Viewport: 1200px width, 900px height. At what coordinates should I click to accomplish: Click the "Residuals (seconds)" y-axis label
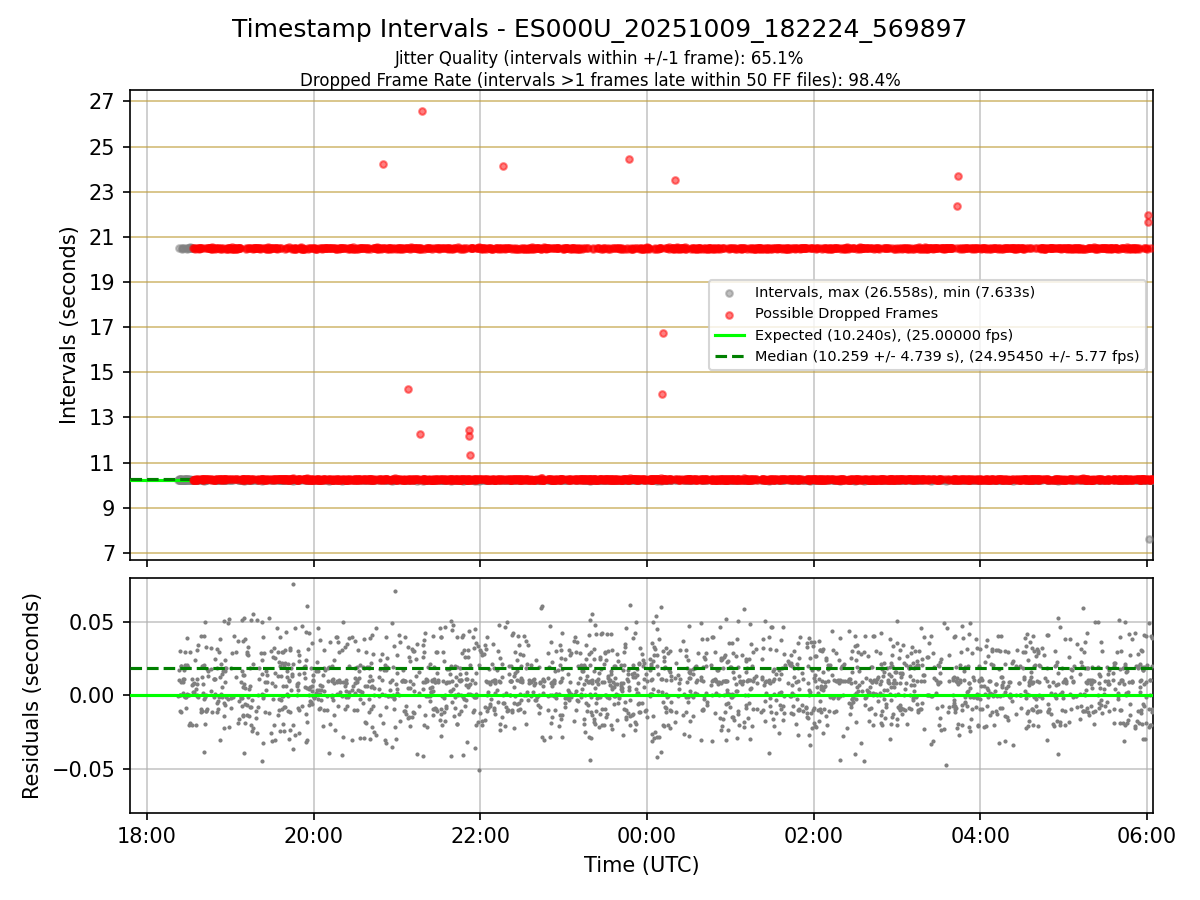(x=32, y=696)
